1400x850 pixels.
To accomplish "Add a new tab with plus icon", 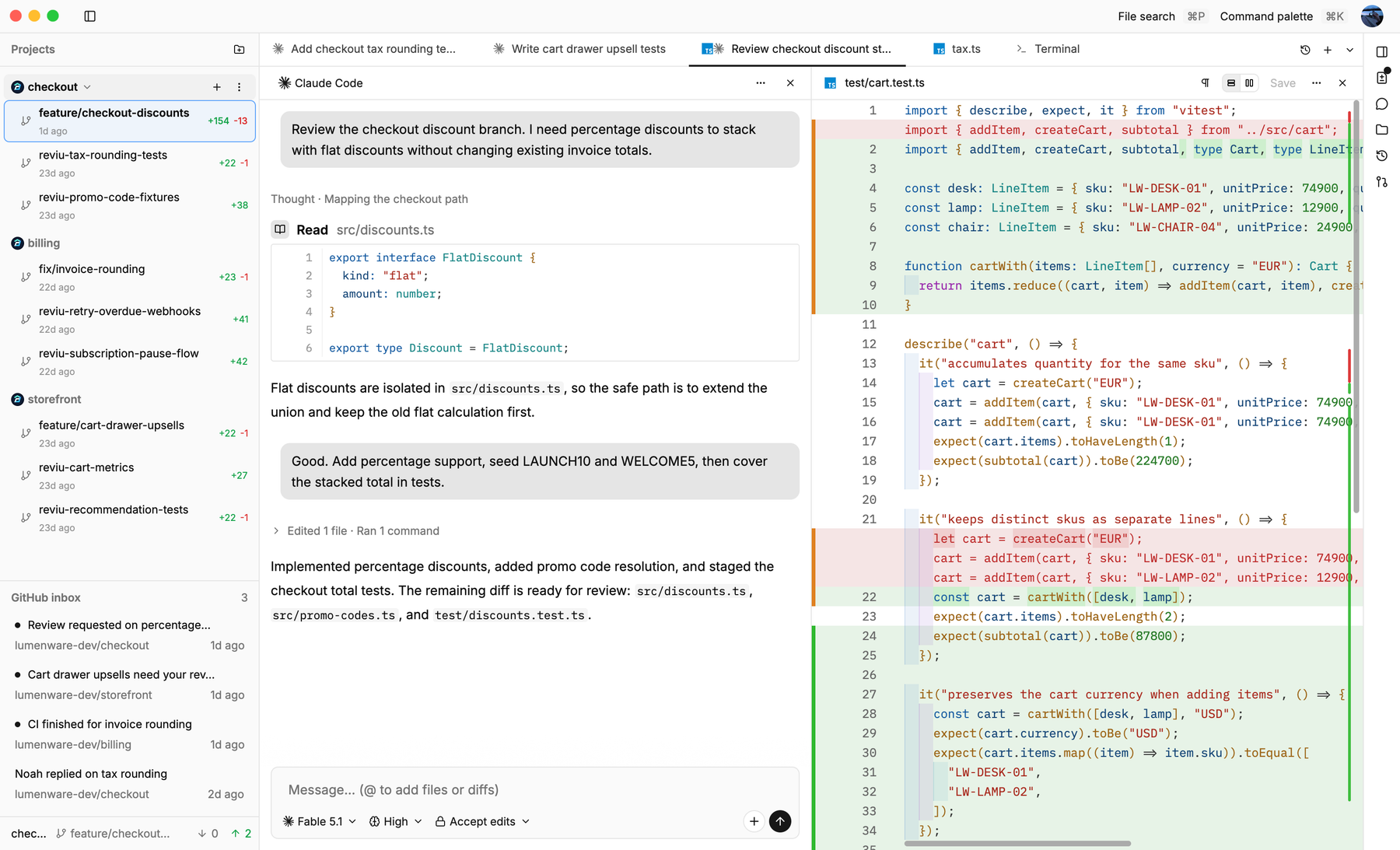I will (x=1328, y=50).
